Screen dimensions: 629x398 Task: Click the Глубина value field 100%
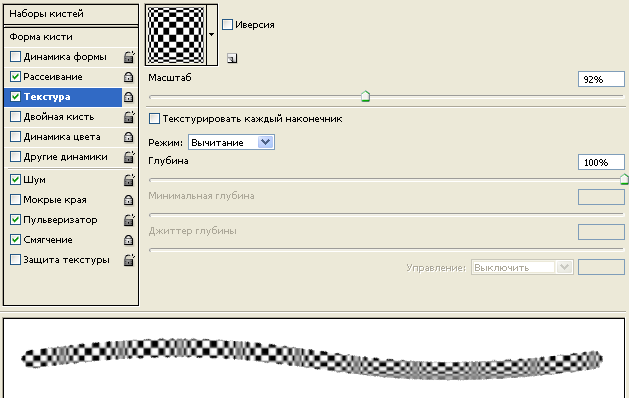[601, 162]
